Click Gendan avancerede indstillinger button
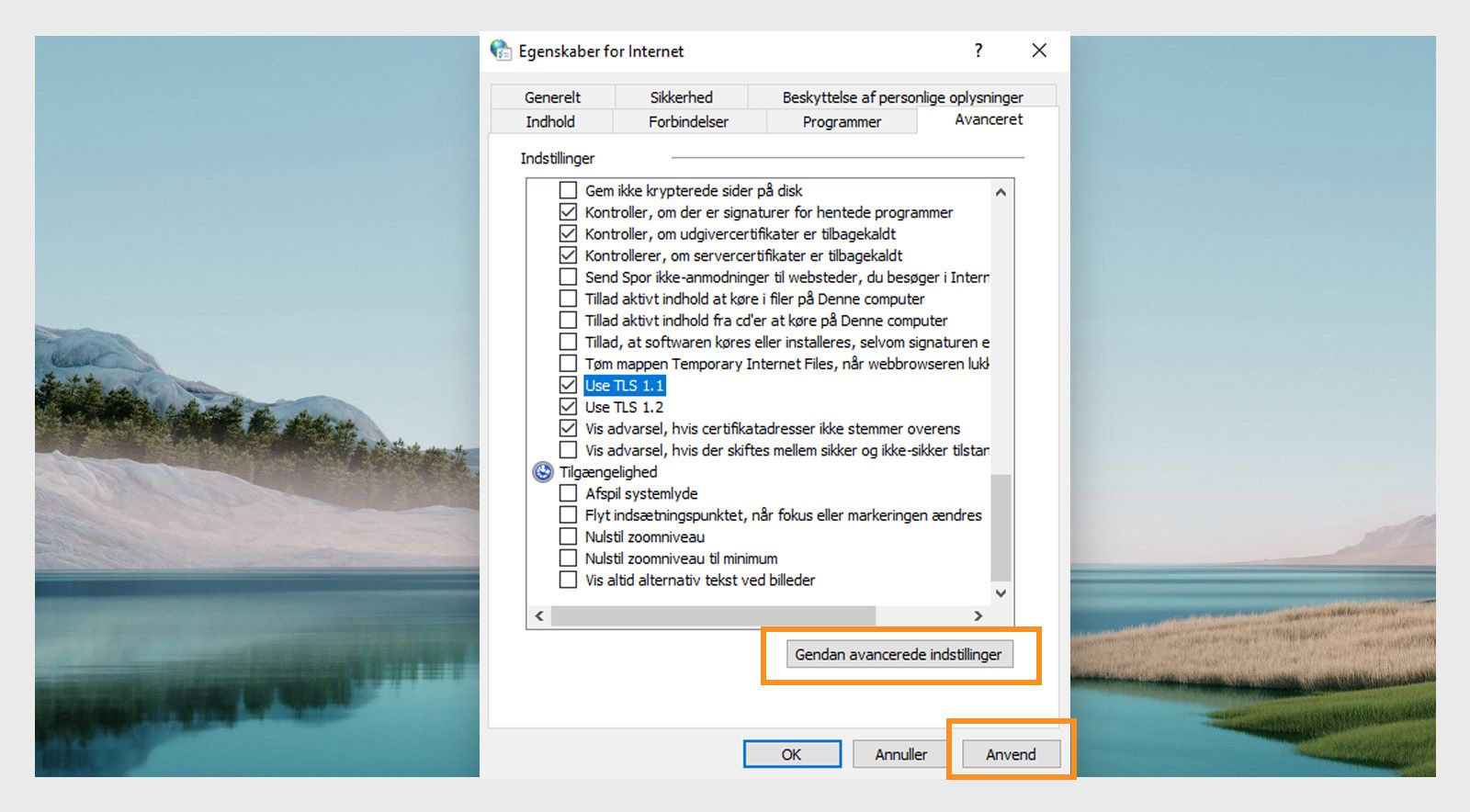The width and height of the screenshot is (1470, 812). [x=899, y=654]
